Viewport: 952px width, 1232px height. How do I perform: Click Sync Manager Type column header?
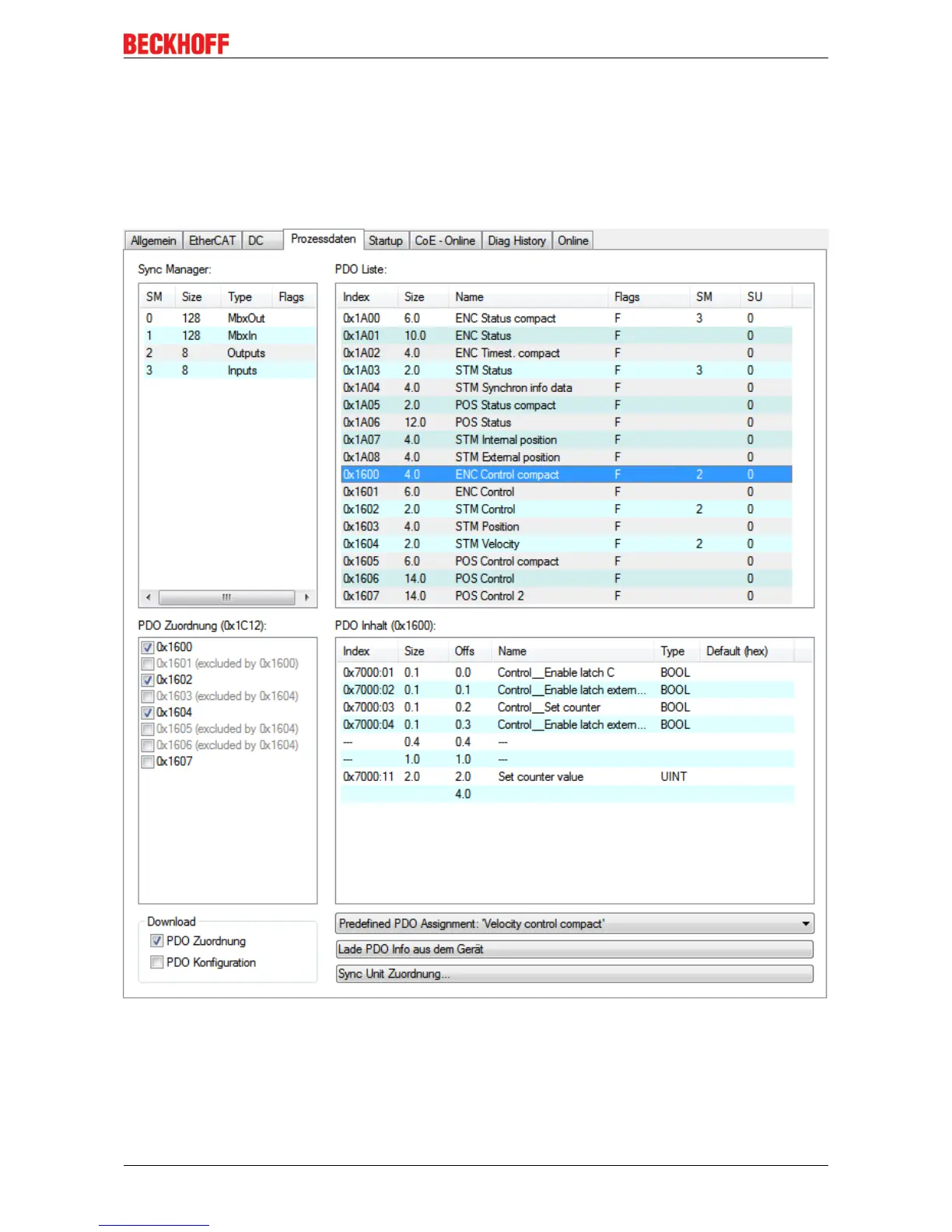pos(247,297)
